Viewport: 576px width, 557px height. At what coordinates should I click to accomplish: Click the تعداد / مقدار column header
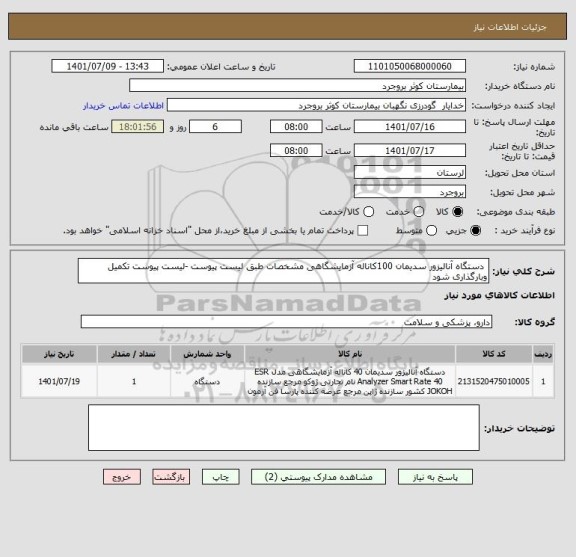point(134,354)
